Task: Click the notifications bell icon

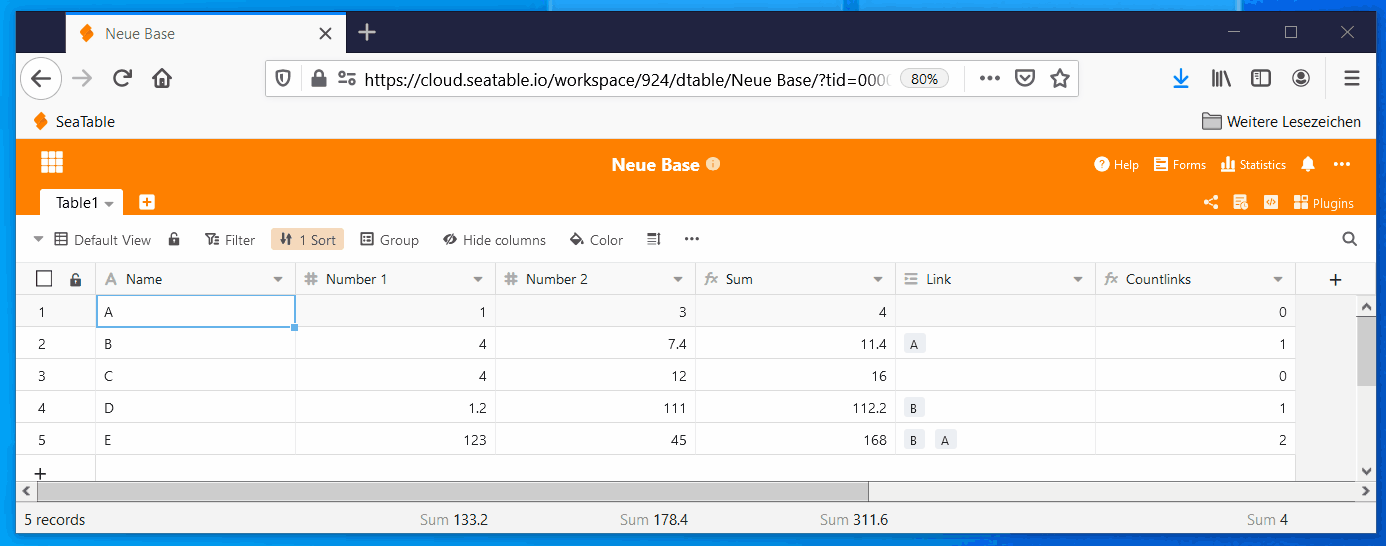Action: click(1308, 165)
